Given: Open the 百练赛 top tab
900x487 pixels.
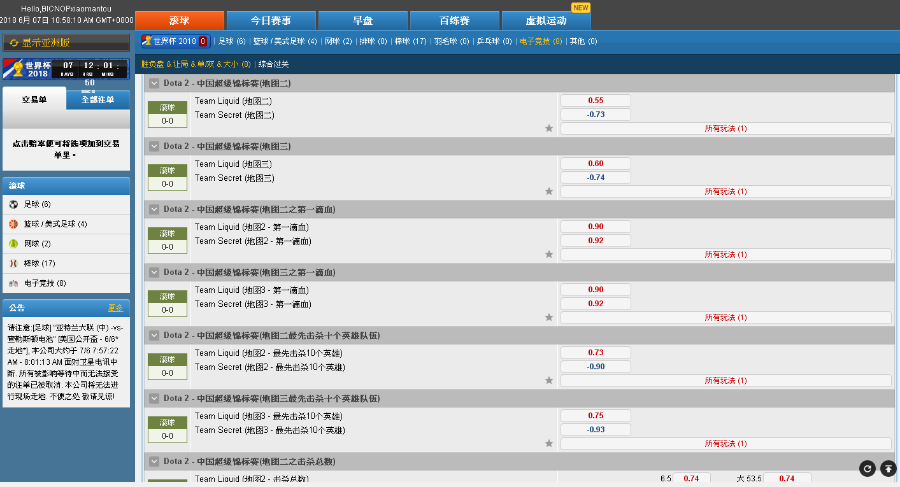Looking at the screenshot, I should [x=455, y=21].
